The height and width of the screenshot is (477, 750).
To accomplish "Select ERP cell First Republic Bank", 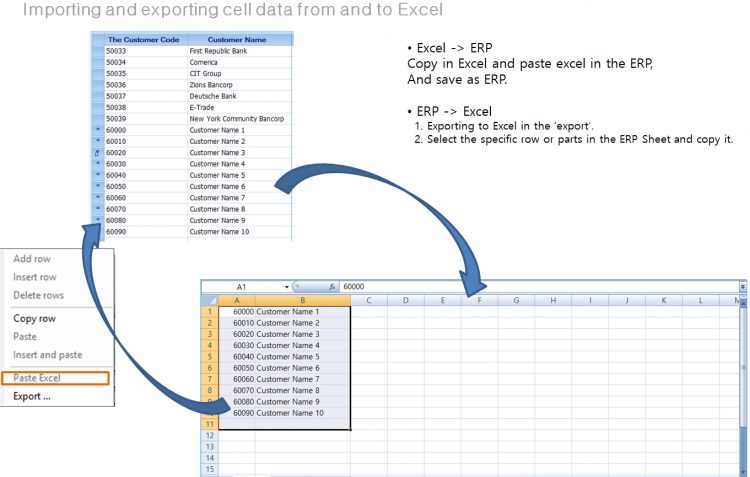I will tap(240, 51).
